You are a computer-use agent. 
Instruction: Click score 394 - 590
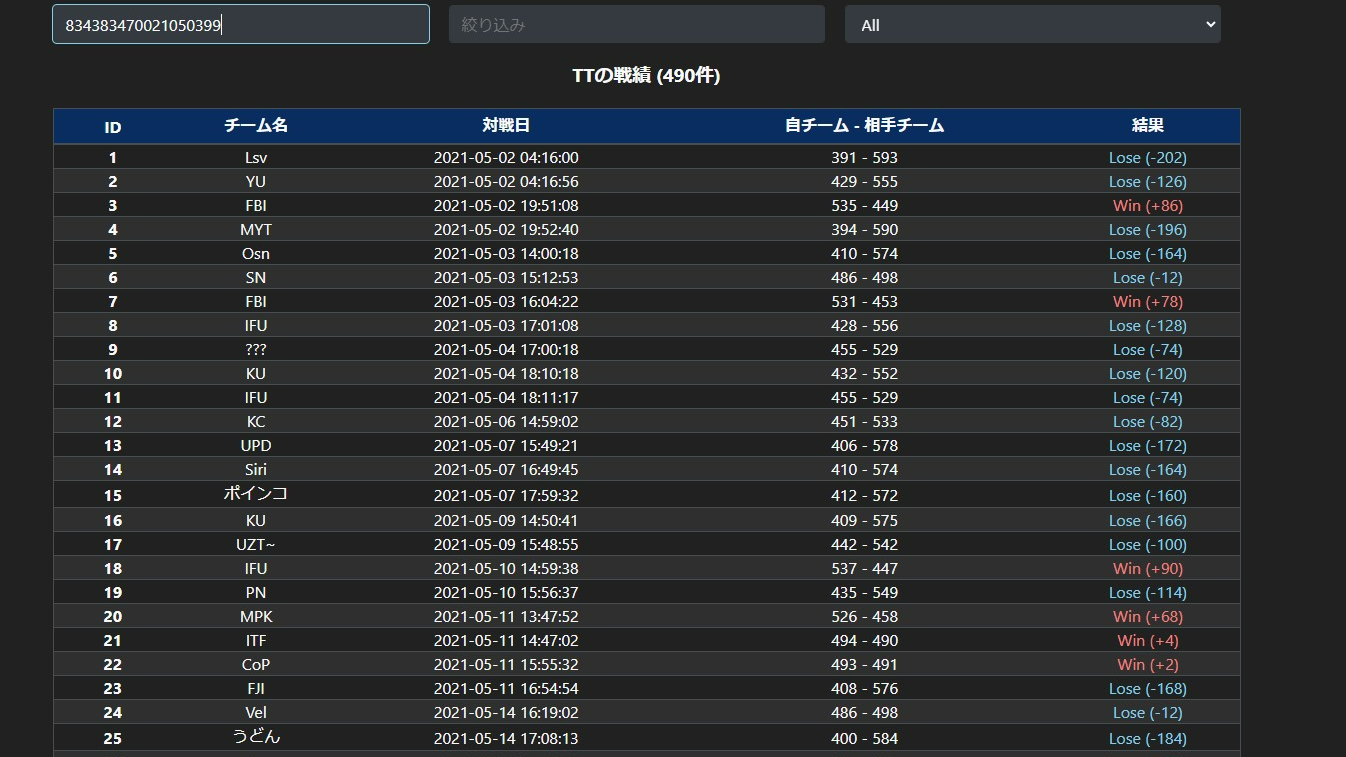[x=864, y=229]
